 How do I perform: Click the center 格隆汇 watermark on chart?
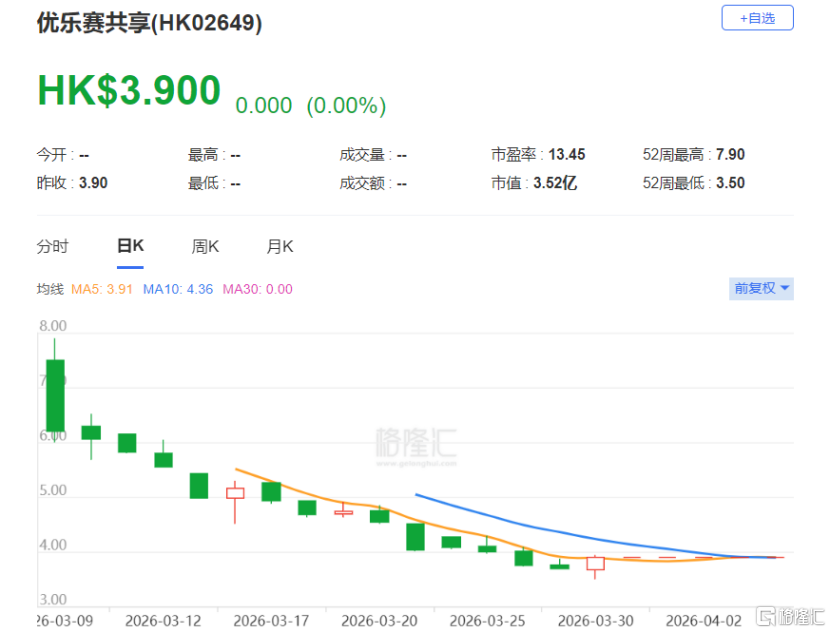tap(416, 446)
